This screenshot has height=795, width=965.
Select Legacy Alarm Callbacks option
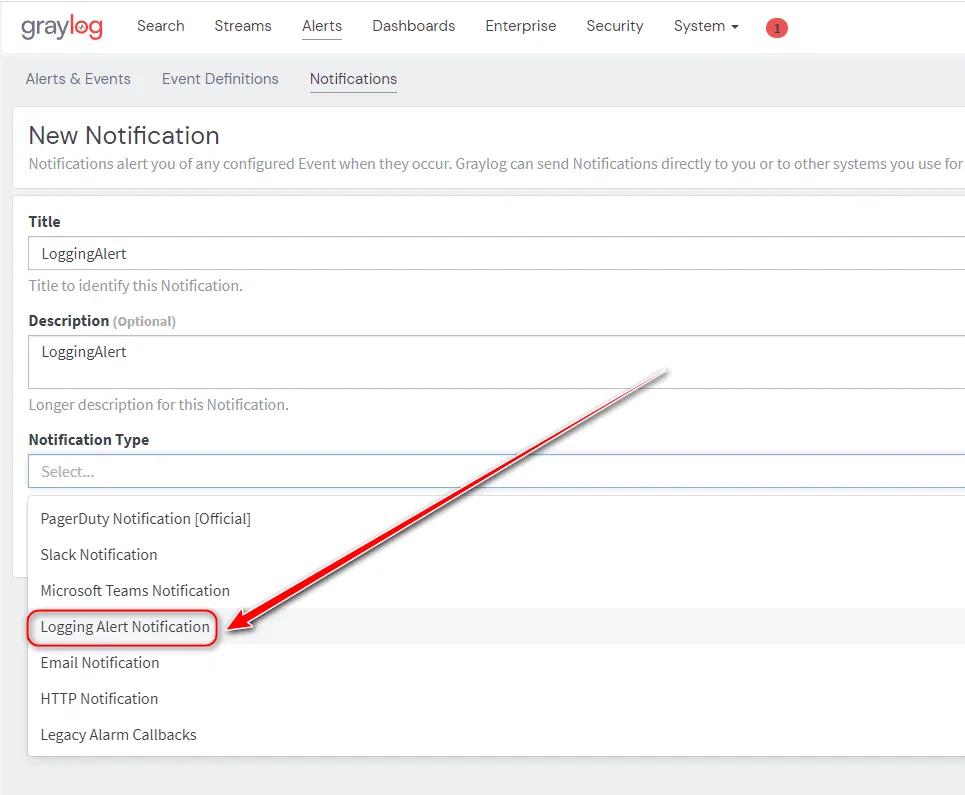pyautogui.click(x=118, y=735)
